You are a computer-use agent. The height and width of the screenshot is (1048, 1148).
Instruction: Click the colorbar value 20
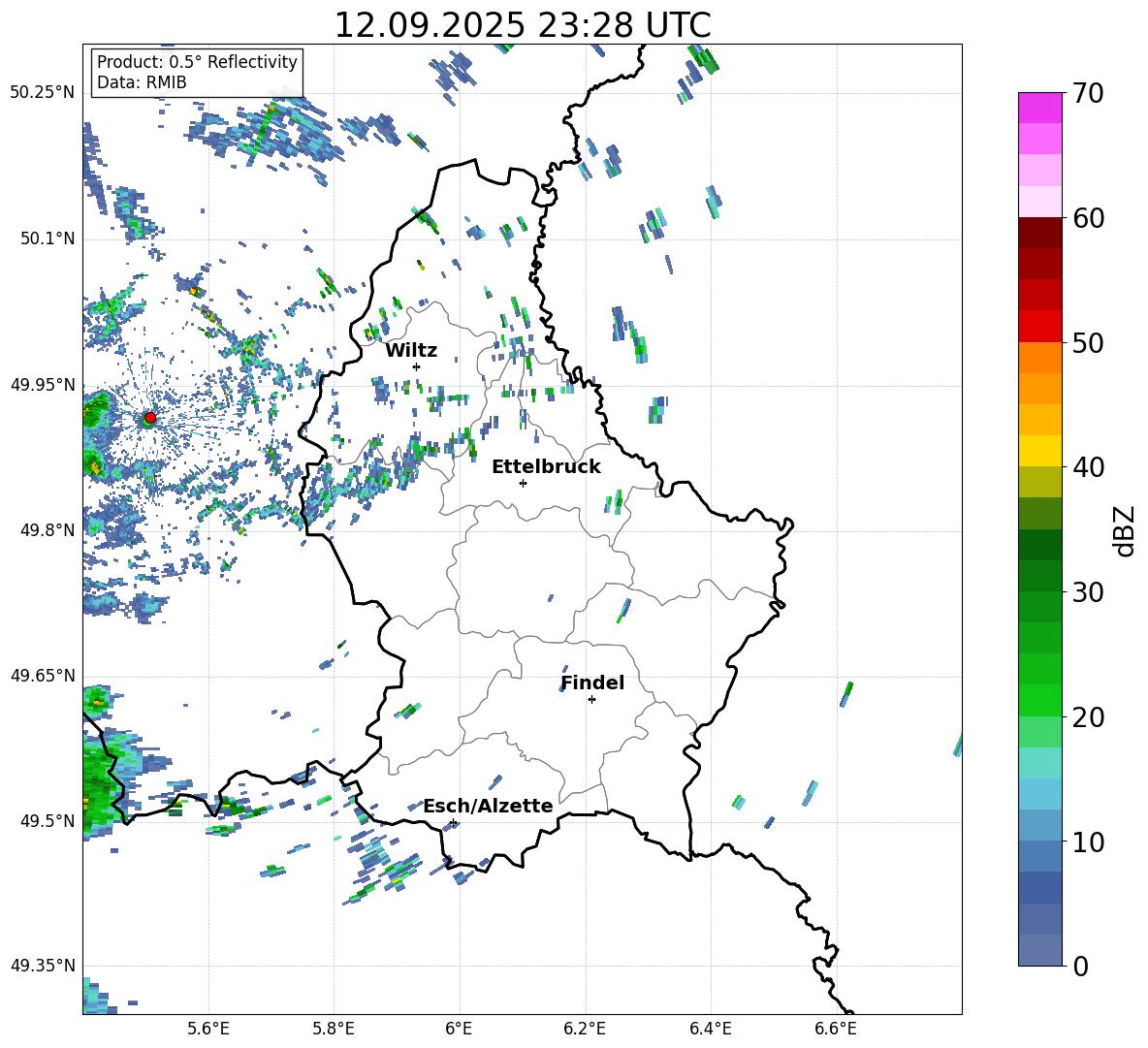coord(1088,716)
